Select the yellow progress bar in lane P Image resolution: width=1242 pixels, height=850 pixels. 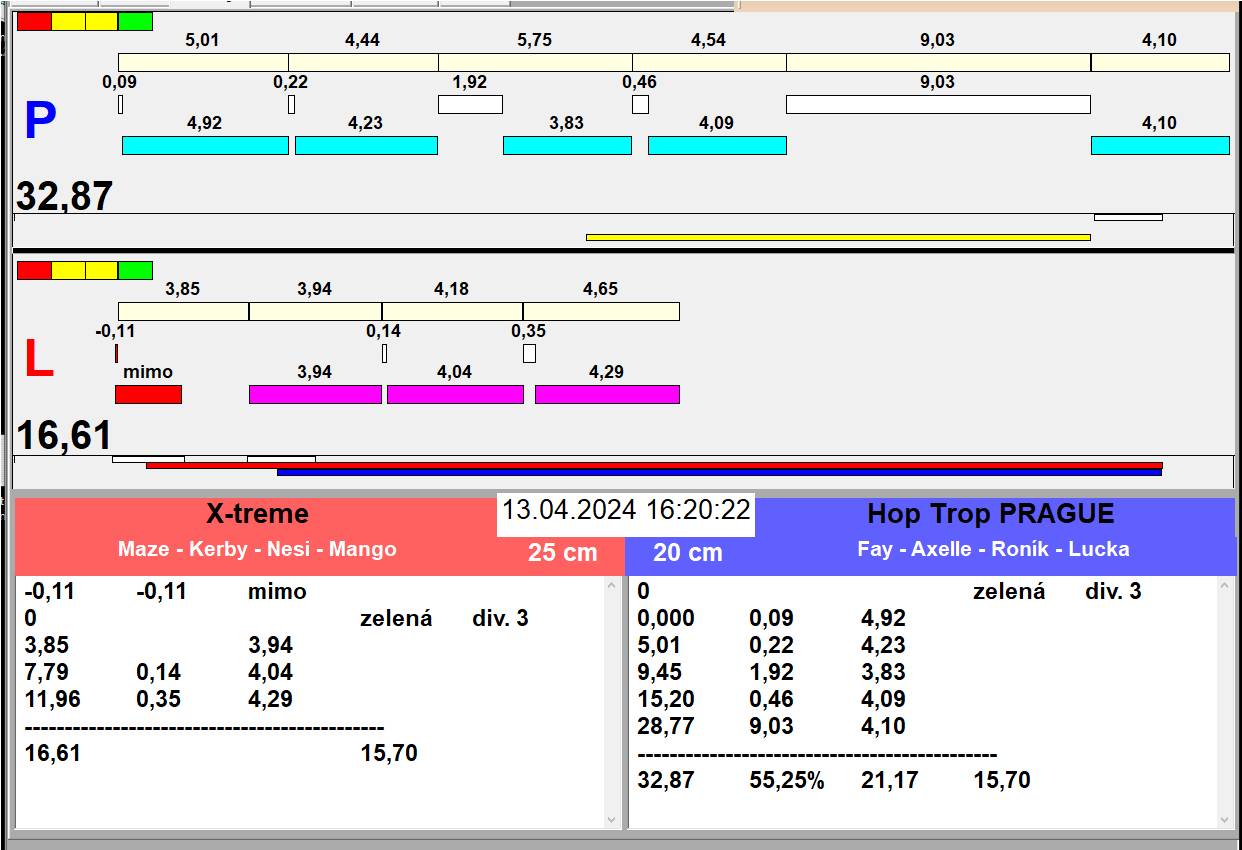(x=838, y=237)
